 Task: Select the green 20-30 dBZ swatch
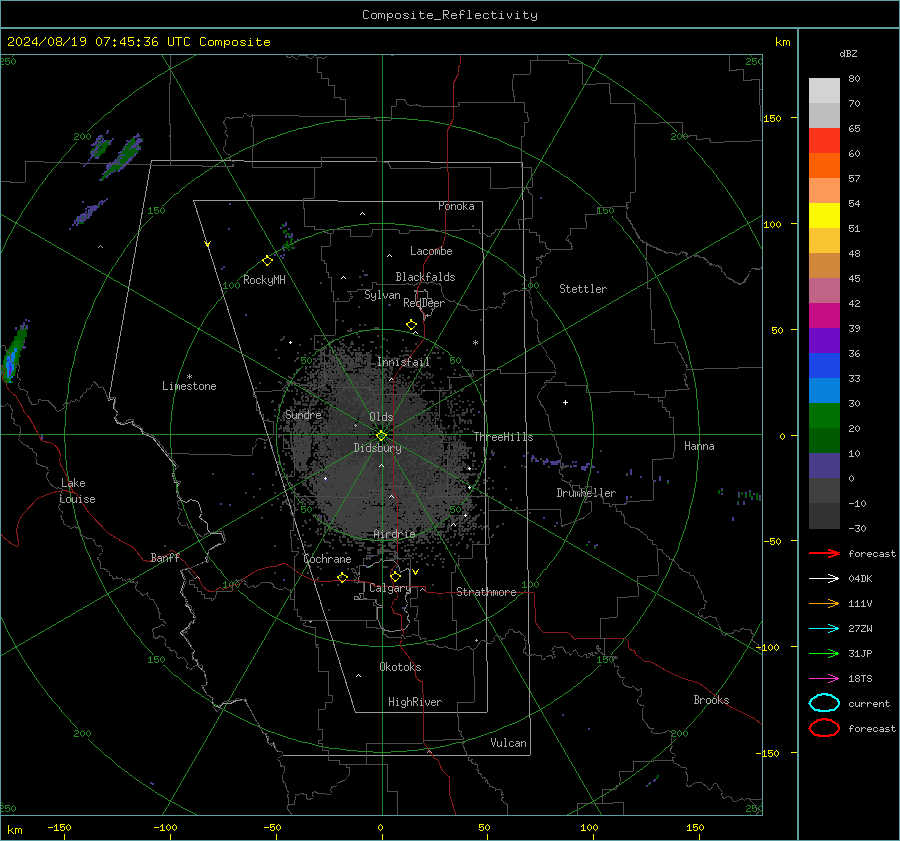coord(824,415)
